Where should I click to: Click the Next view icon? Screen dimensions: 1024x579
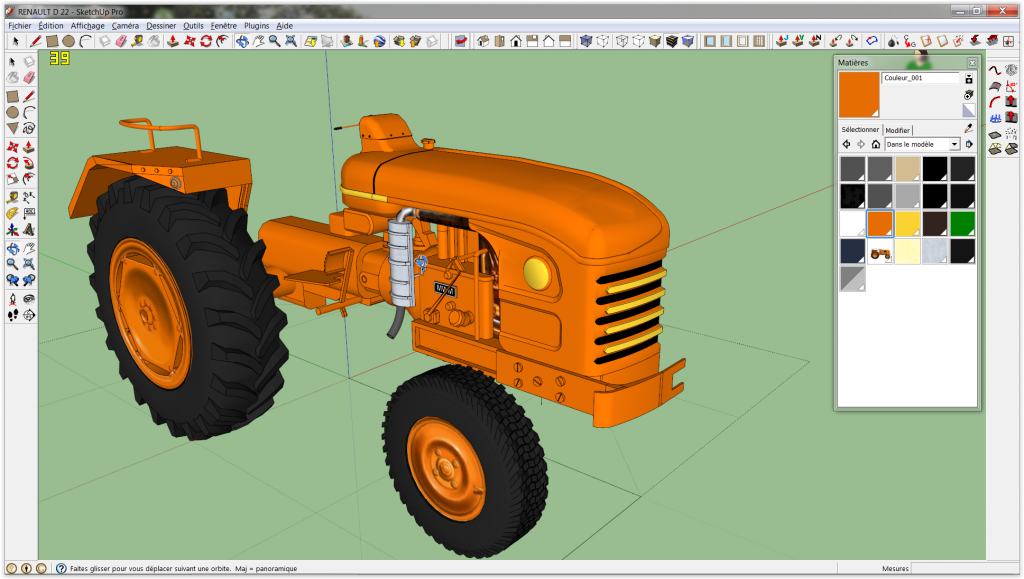coord(29,280)
